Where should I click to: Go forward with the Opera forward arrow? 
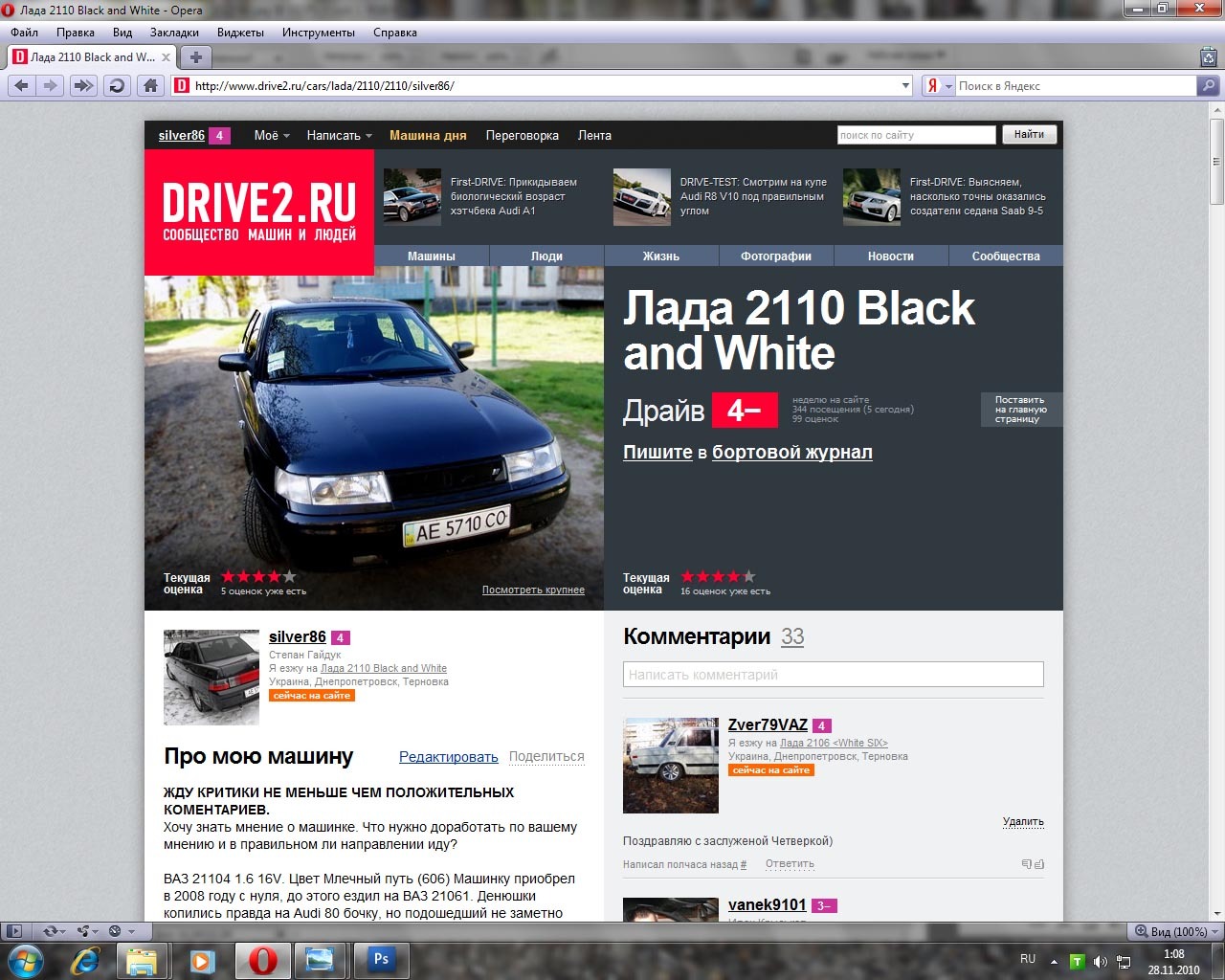(x=50, y=86)
